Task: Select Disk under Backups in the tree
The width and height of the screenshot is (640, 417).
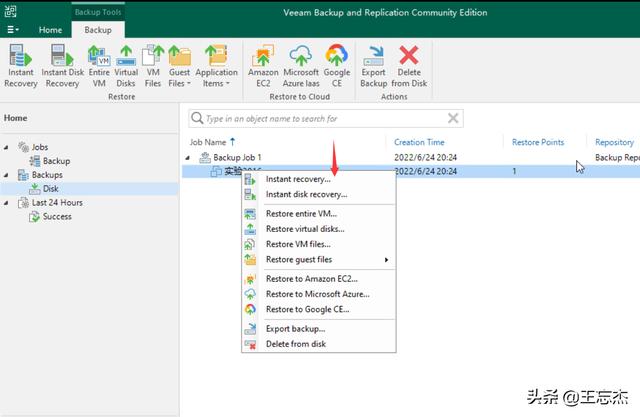Action: tap(51, 189)
